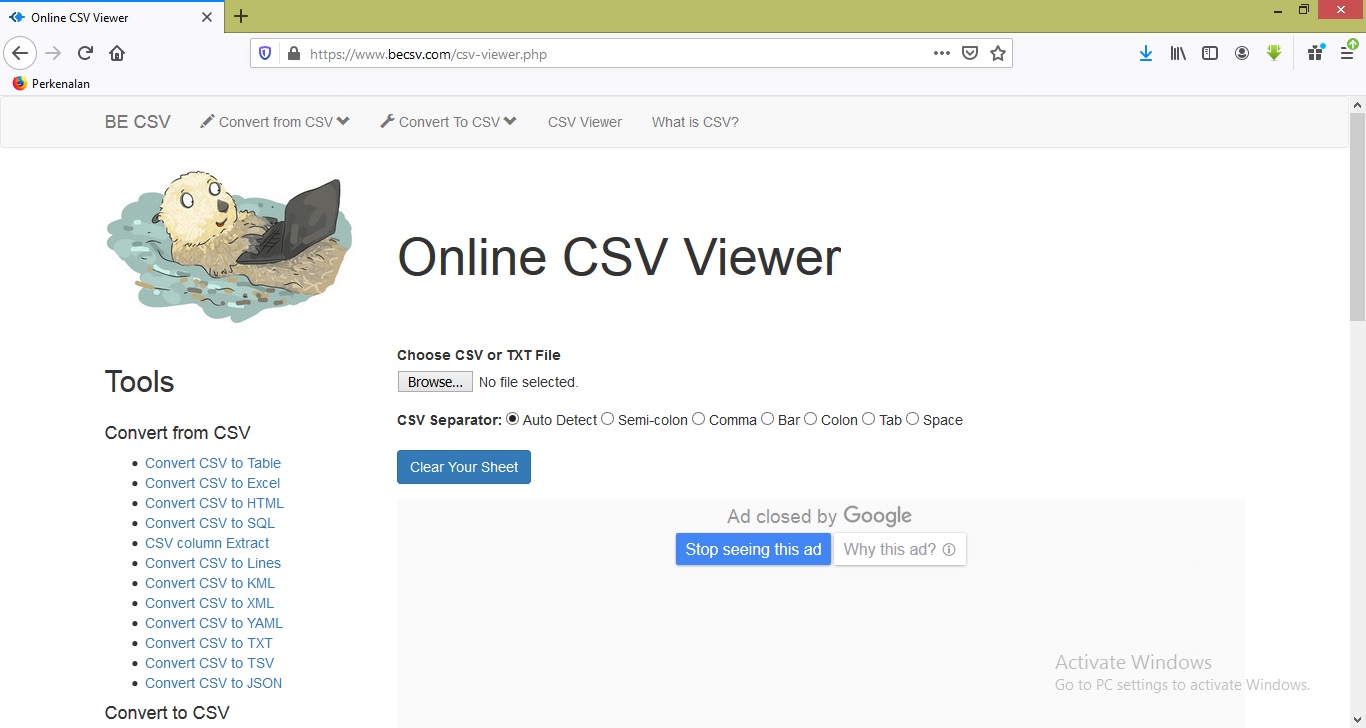Image resolution: width=1366 pixels, height=728 pixels.
Task: Select the Auto Detect separator option
Action: pos(513,419)
